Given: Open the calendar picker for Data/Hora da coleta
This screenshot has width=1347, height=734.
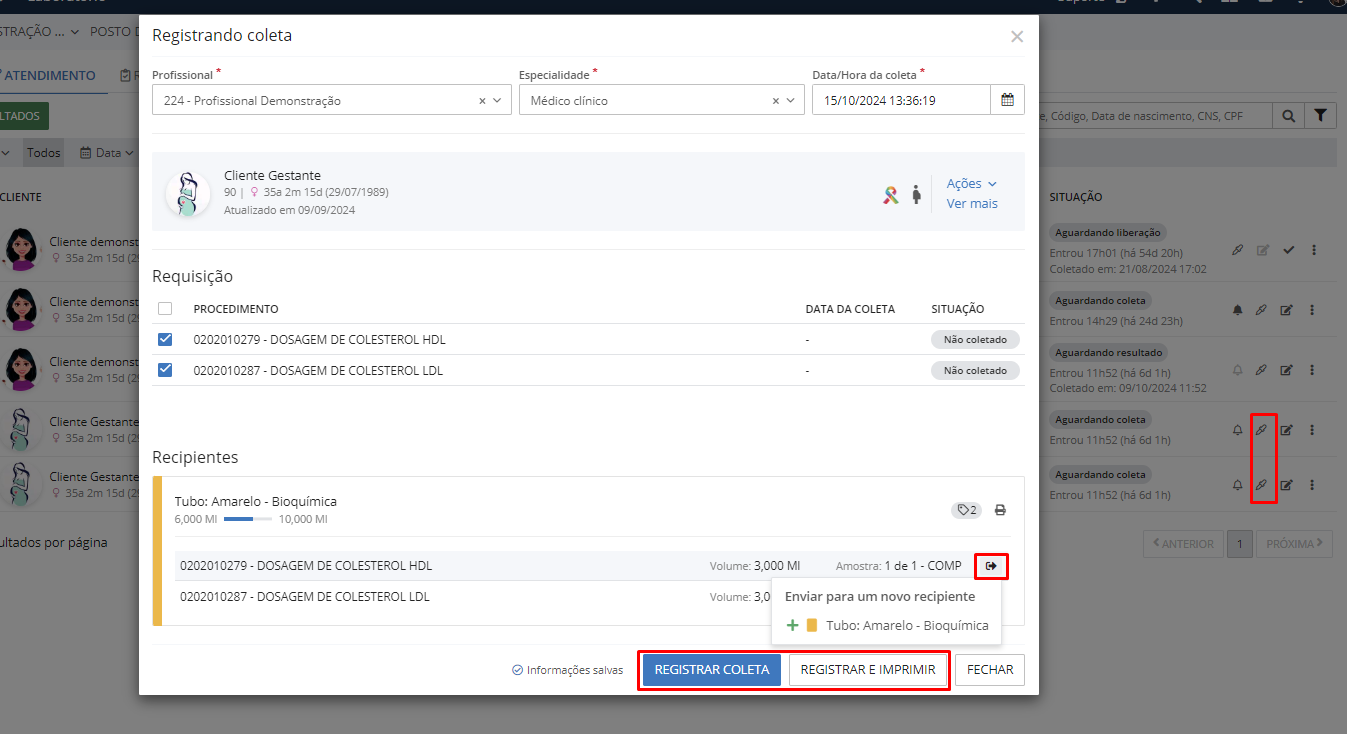Looking at the screenshot, I should [1007, 100].
